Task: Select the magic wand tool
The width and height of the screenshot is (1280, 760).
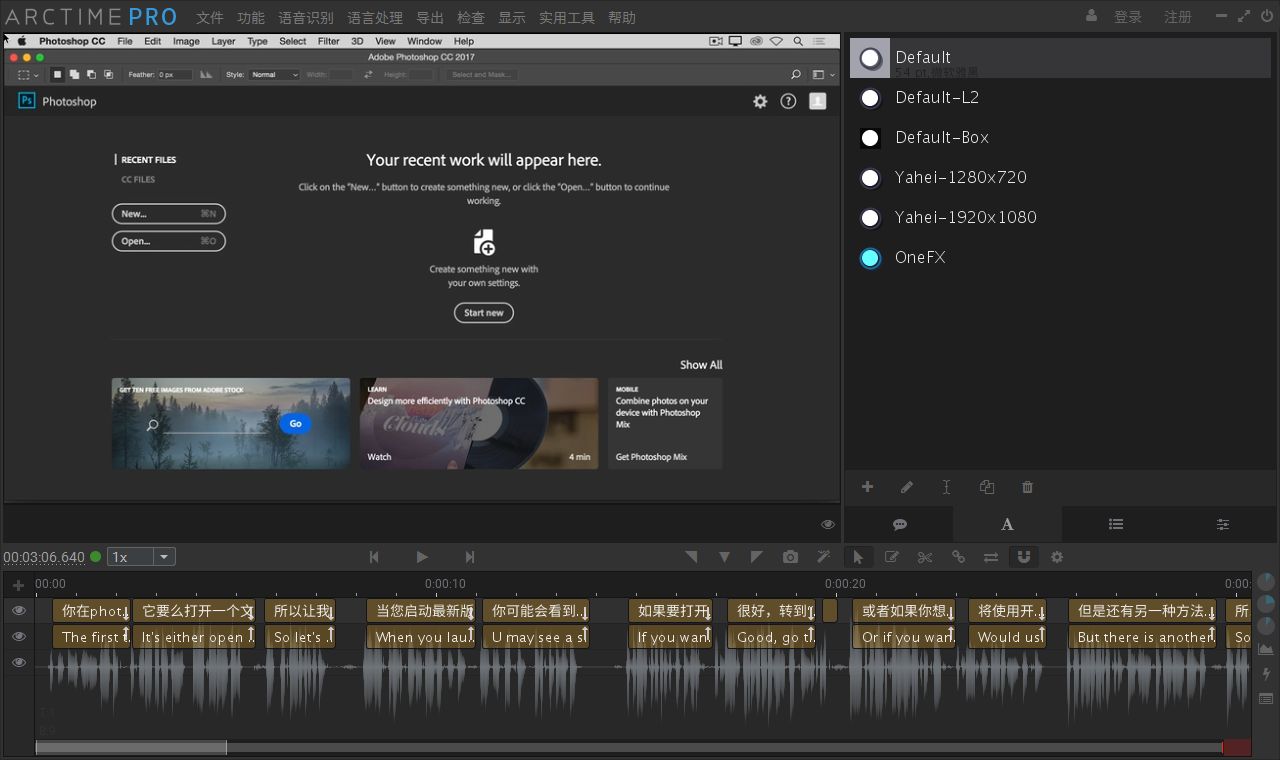Action: click(824, 557)
